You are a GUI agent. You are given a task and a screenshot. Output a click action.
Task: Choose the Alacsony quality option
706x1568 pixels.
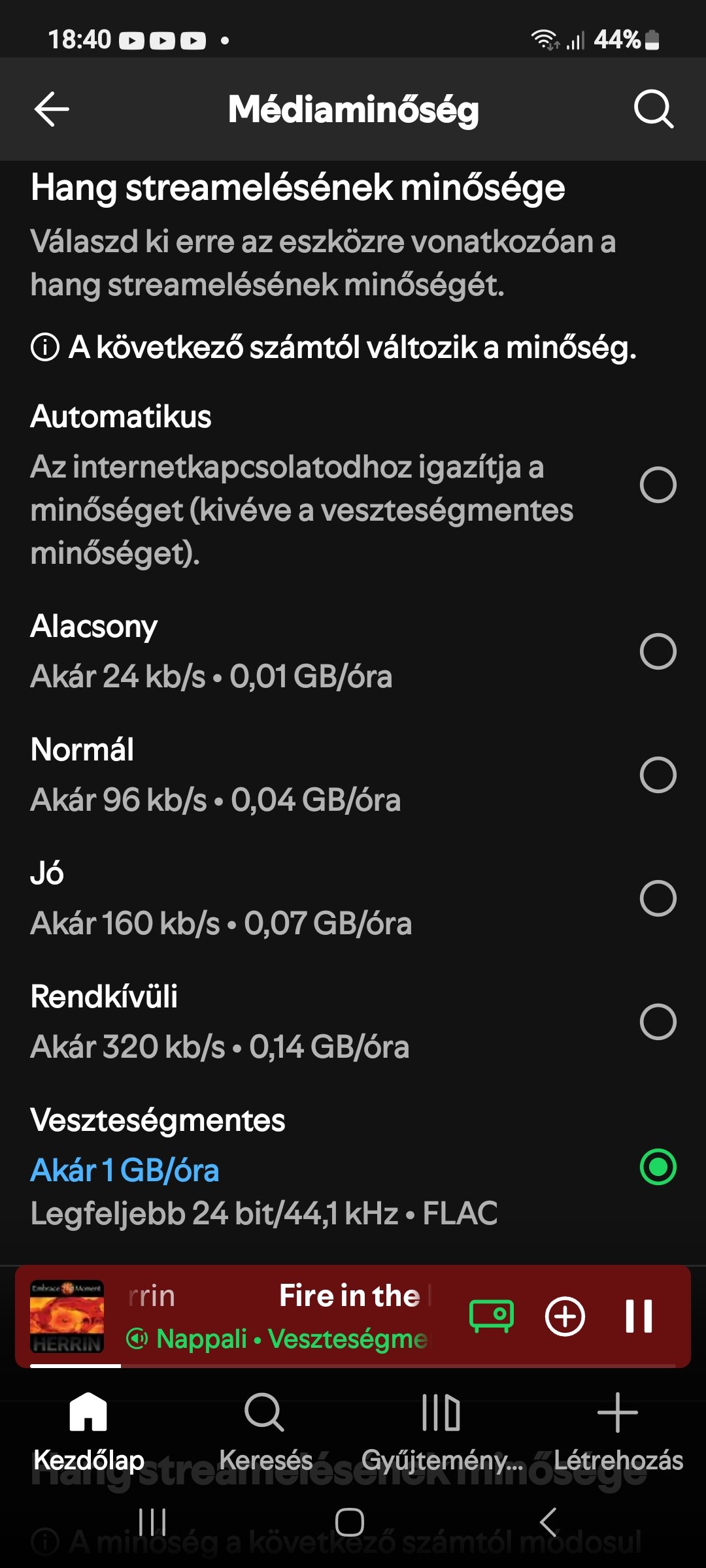pyautogui.click(x=658, y=651)
